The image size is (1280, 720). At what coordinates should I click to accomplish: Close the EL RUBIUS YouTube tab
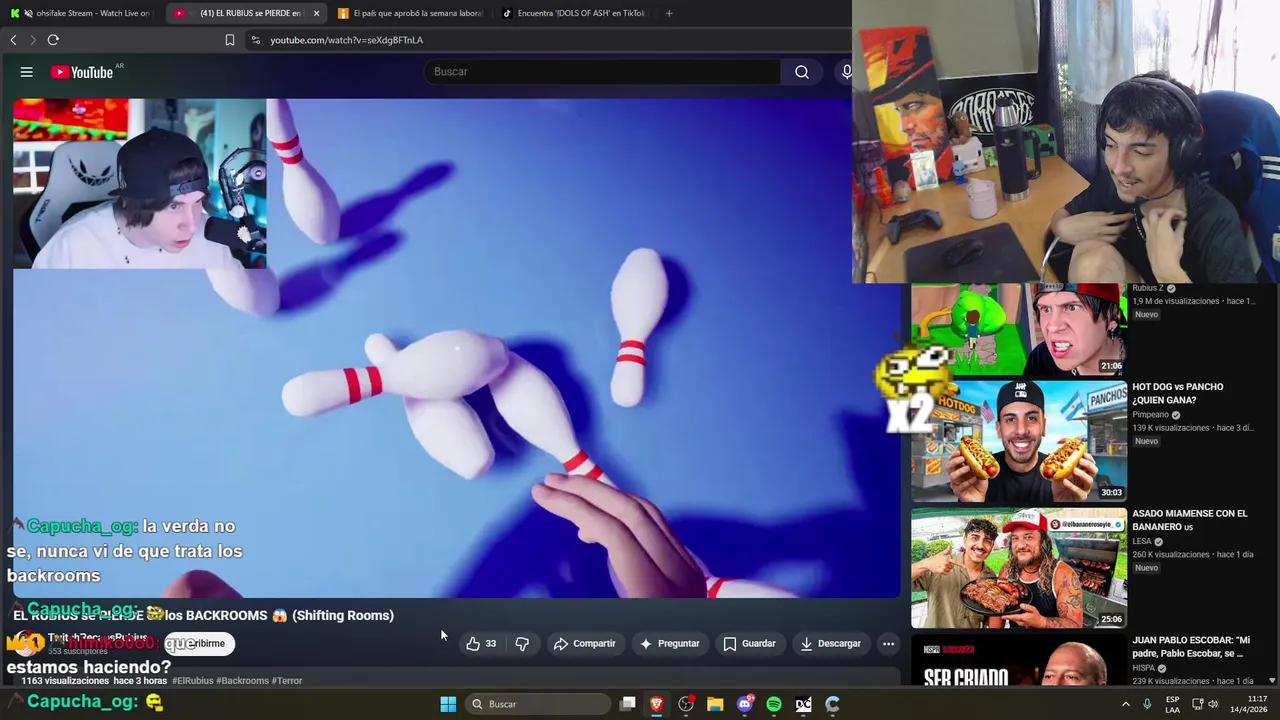point(317,13)
